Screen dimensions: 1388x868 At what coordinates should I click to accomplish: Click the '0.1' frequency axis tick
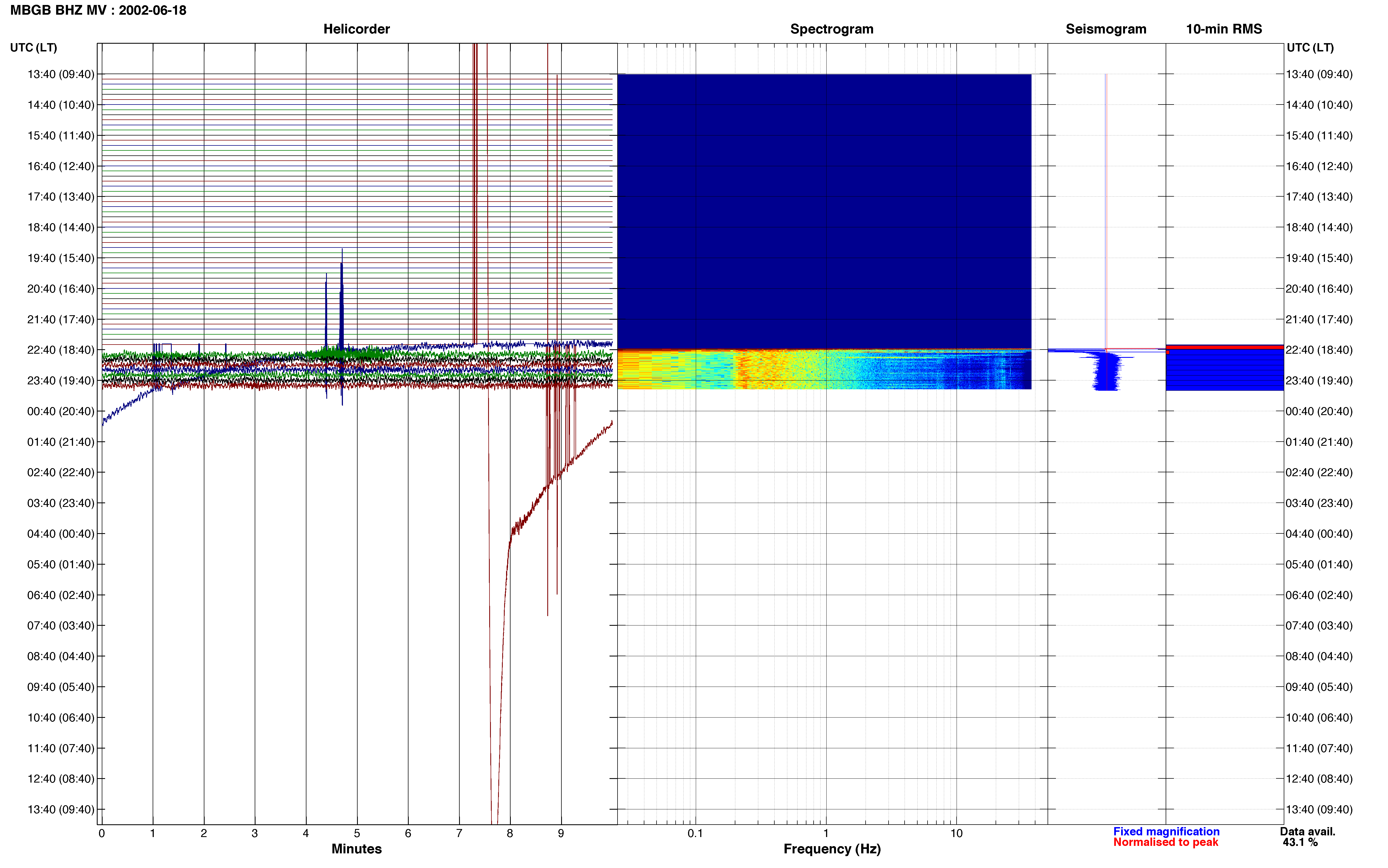(x=695, y=833)
